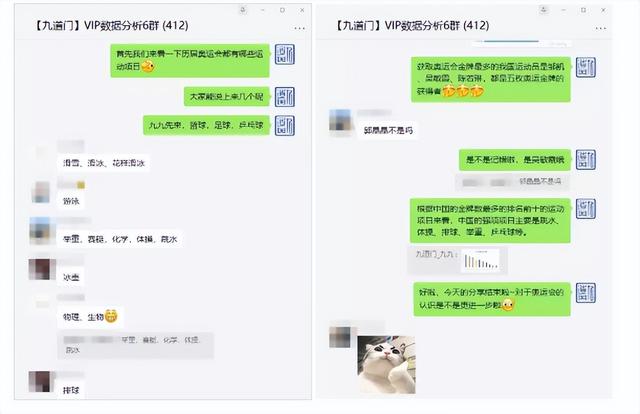Click the pin icon in the left window title bar
Image resolution: width=640 pixels, height=414 pixels.
pos(243,10)
